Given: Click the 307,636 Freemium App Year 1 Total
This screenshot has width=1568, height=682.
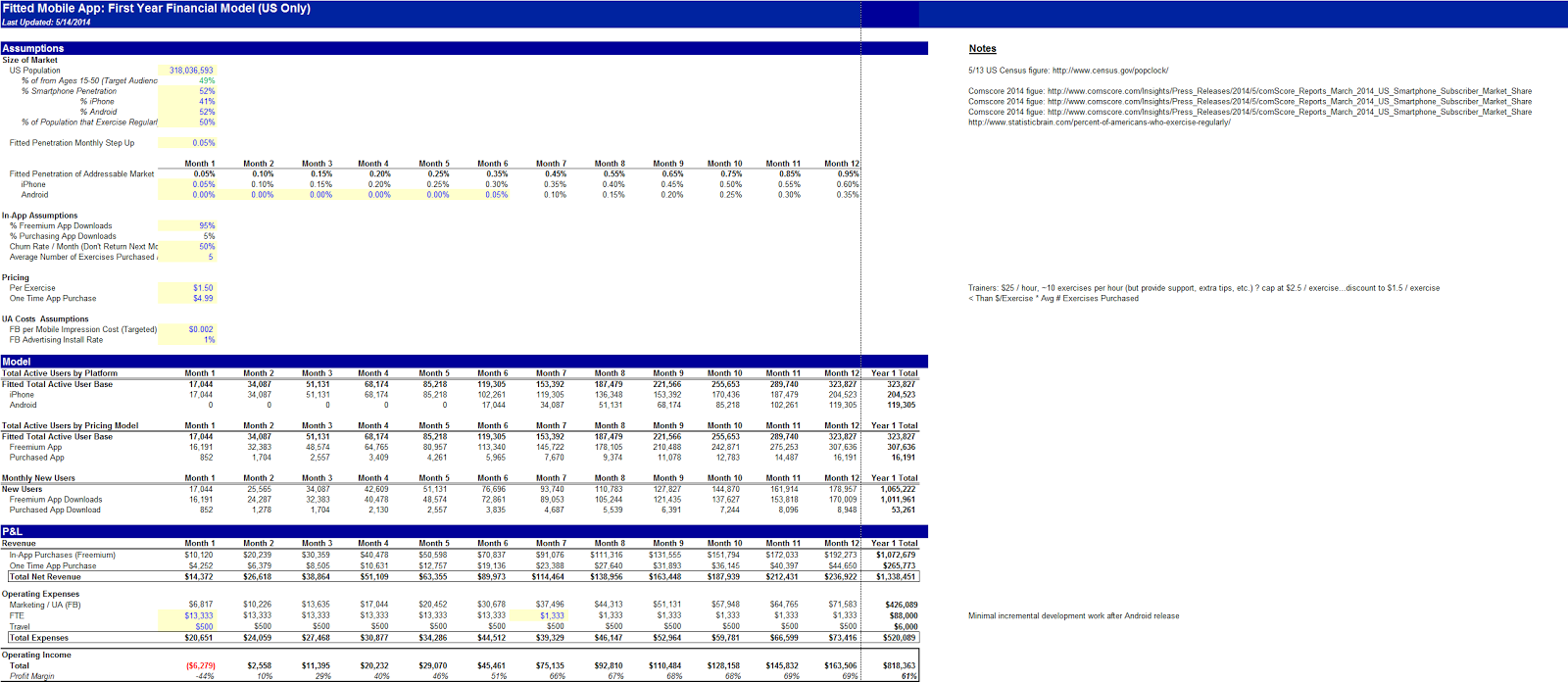Looking at the screenshot, I should click(x=901, y=447).
